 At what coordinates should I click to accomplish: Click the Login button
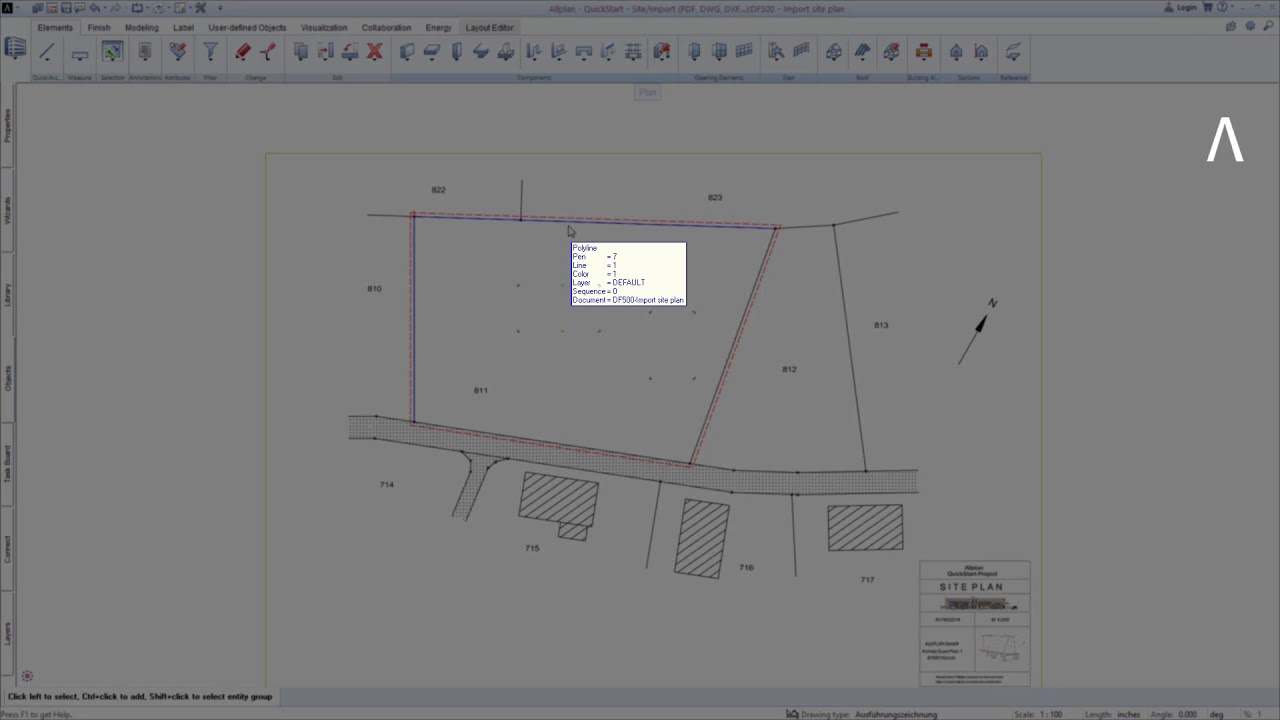(1181, 8)
